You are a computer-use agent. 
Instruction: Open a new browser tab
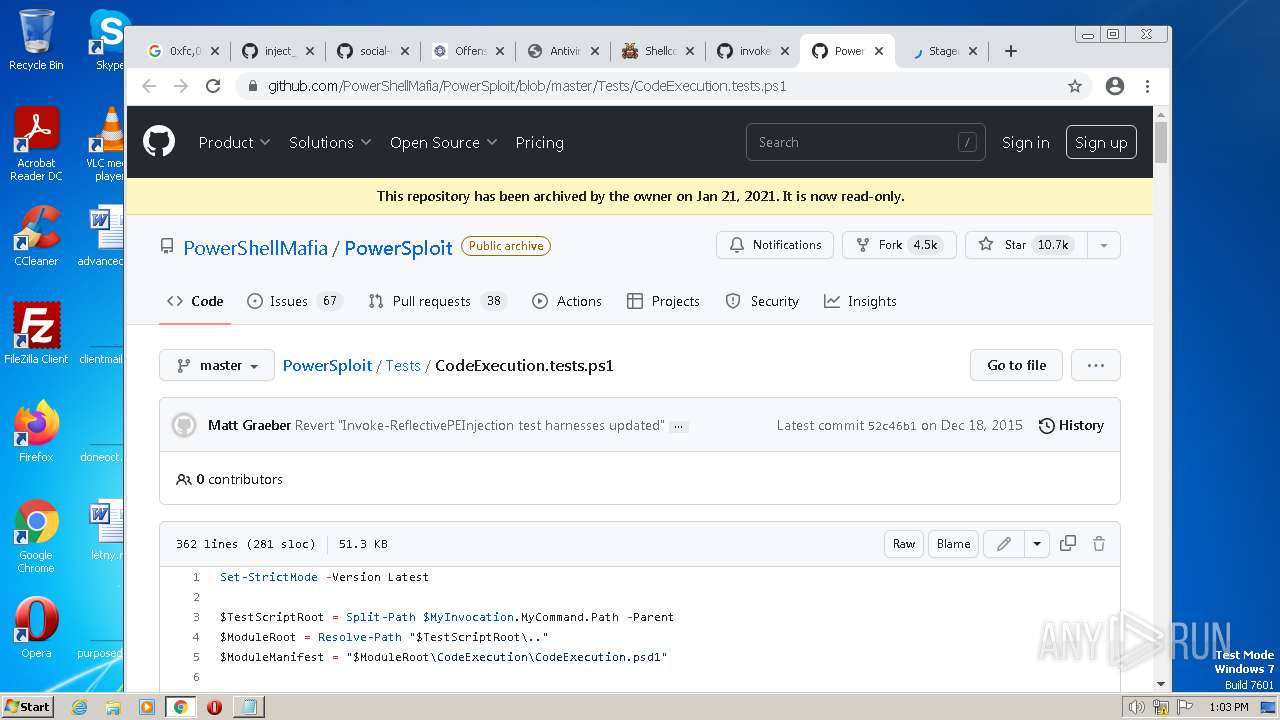coord(1011,51)
